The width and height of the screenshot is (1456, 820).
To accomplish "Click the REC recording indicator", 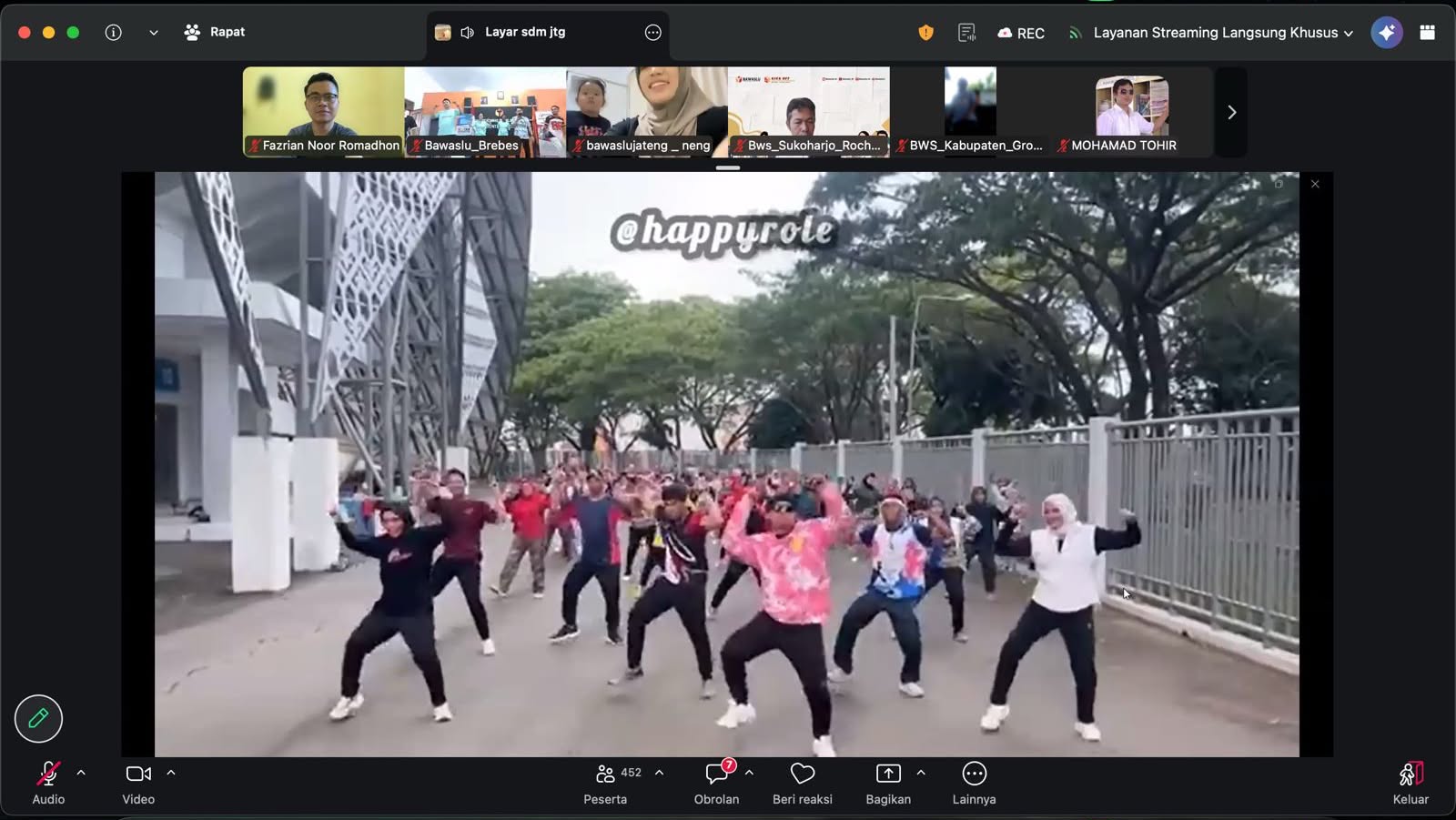I will pyautogui.click(x=1021, y=33).
